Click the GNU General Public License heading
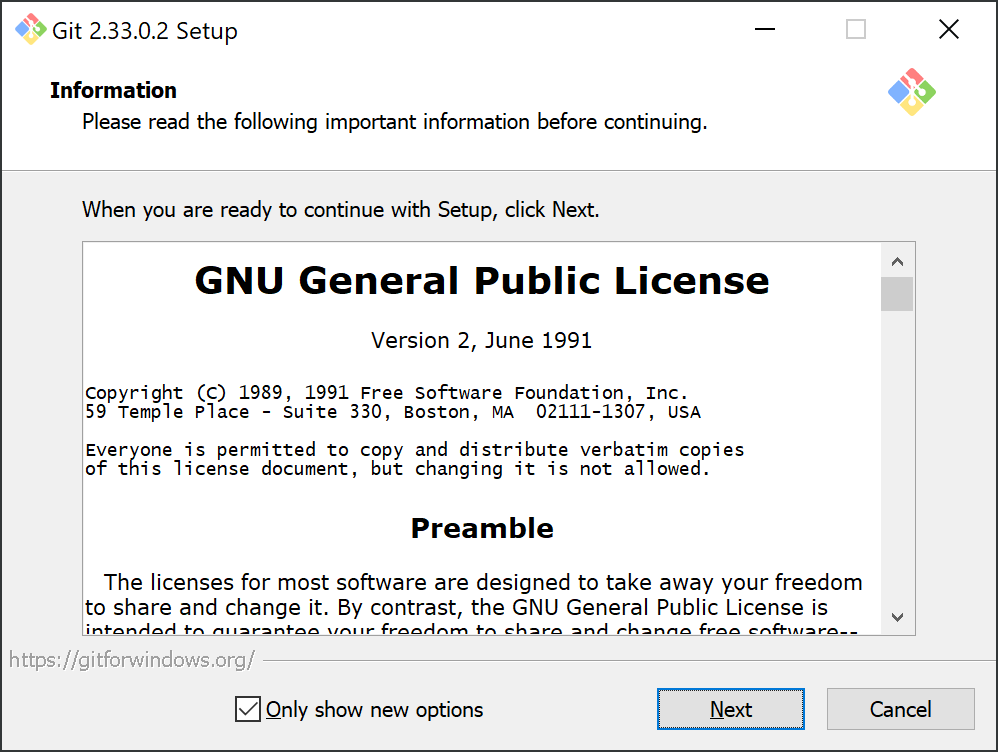This screenshot has width=998, height=752. pyautogui.click(x=482, y=280)
